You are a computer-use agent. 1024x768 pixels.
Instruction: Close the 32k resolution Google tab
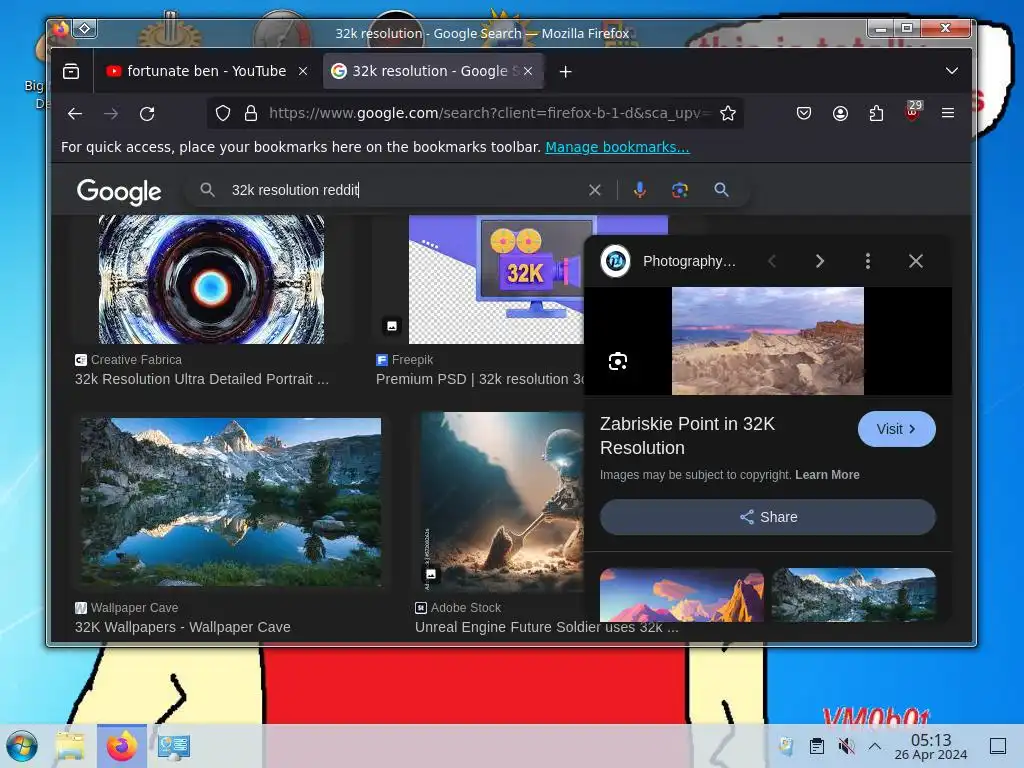pyautogui.click(x=528, y=71)
